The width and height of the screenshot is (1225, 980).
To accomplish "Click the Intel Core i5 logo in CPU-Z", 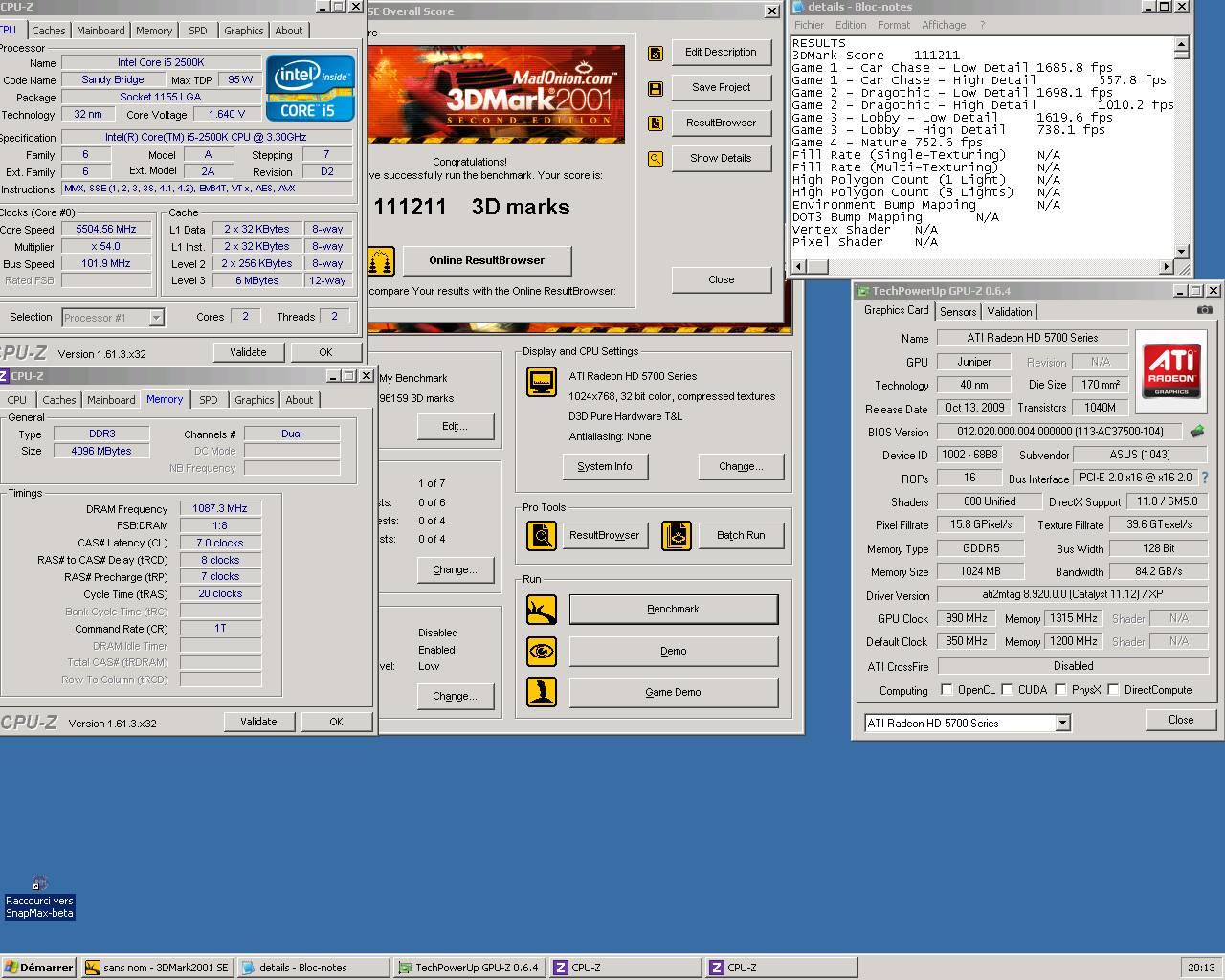I will tap(310, 88).
